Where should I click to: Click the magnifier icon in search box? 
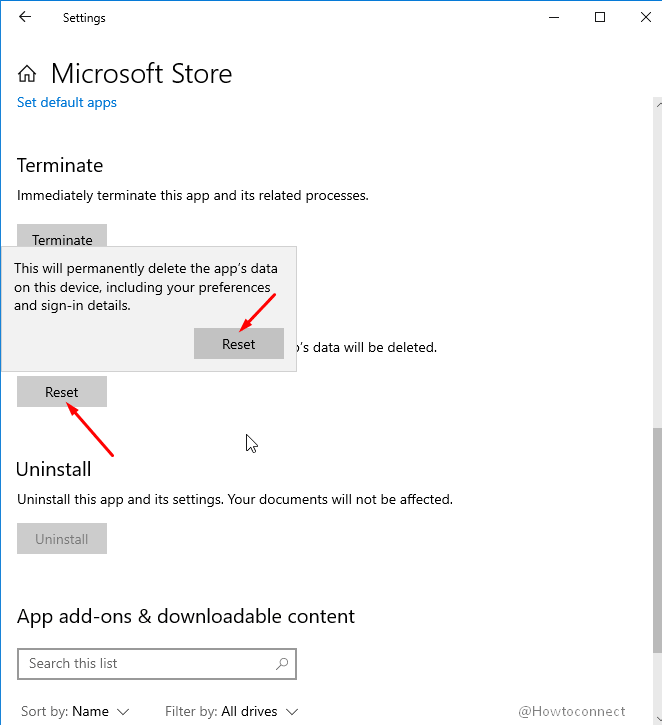pyautogui.click(x=282, y=664)
